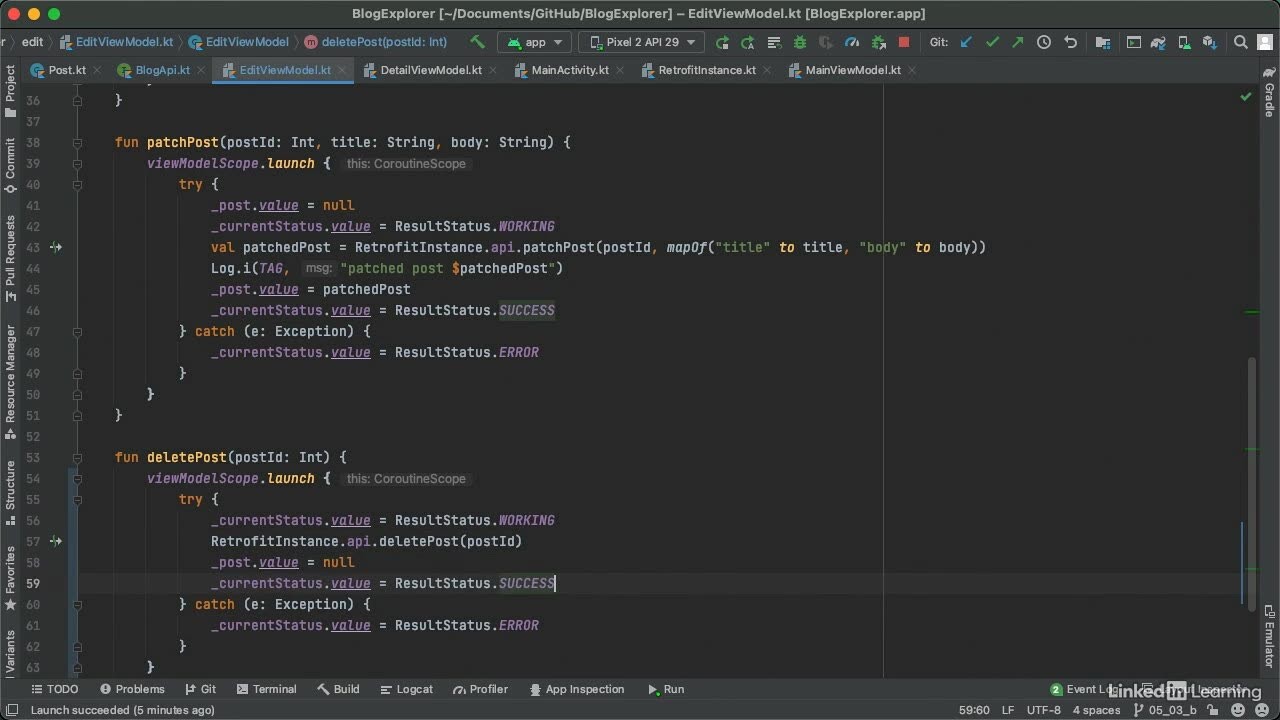The image size is (1280, 720).
Task: Switch to the BlogApi.kt tab
Action: click(162, 70)
